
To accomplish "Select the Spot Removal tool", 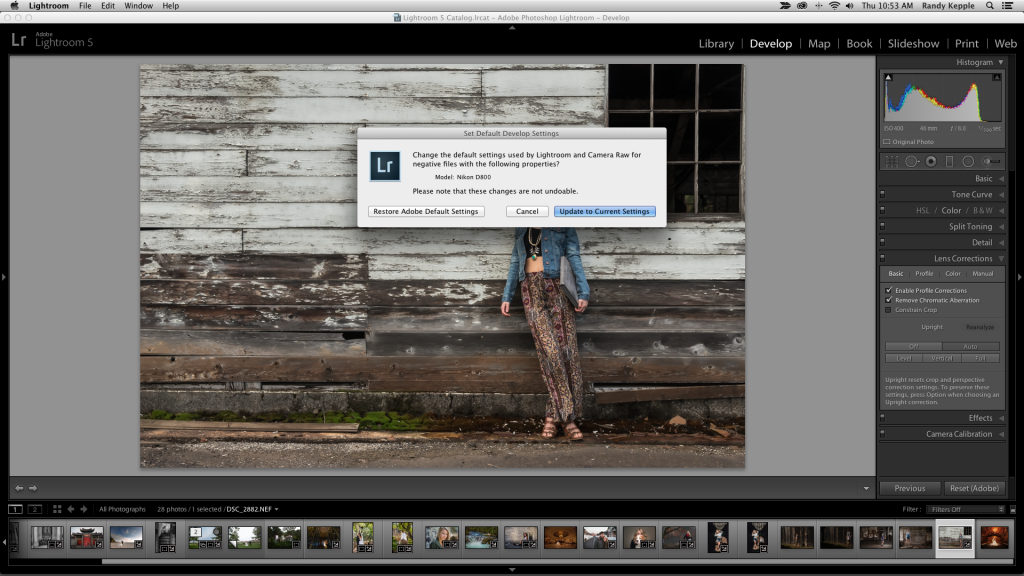I will tap(912, 161).
